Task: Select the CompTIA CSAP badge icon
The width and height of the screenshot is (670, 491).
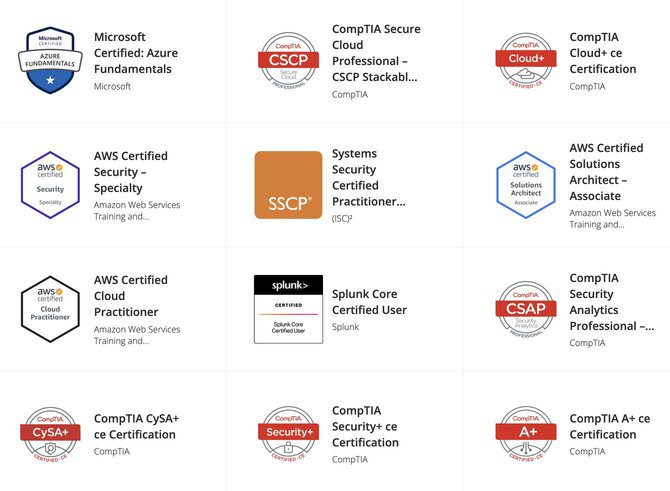Action: tap(526, 309)
